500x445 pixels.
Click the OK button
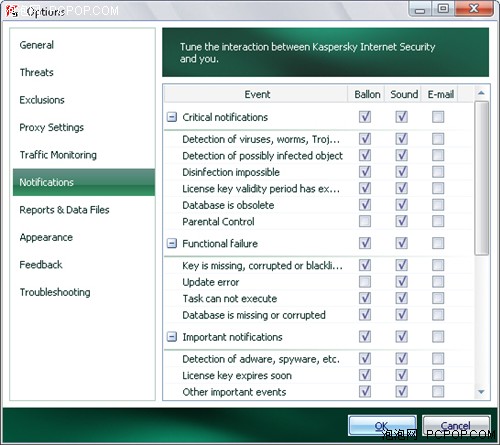382,426
